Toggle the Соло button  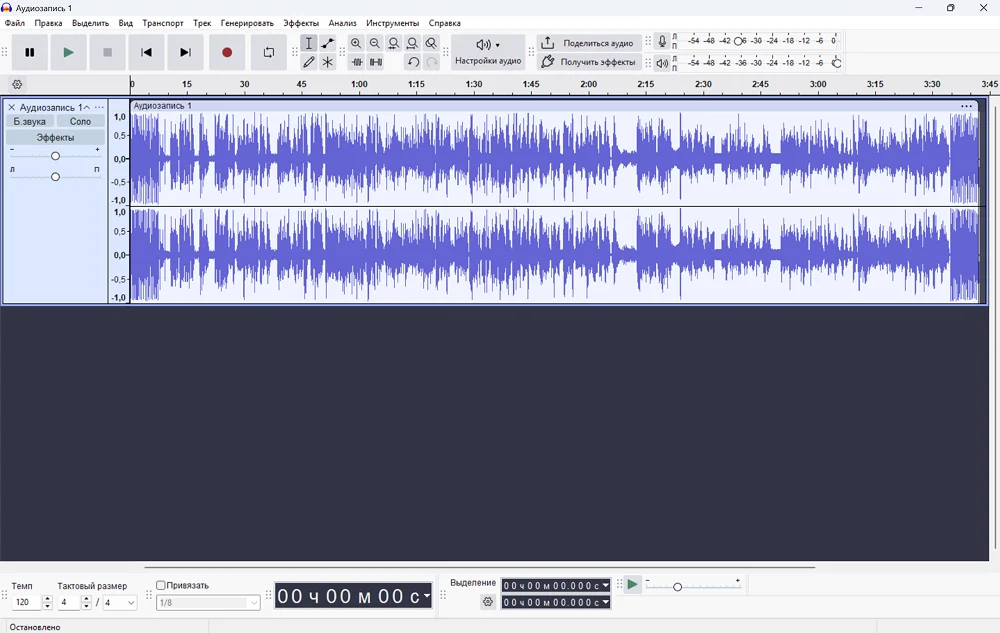pos(80,121)
